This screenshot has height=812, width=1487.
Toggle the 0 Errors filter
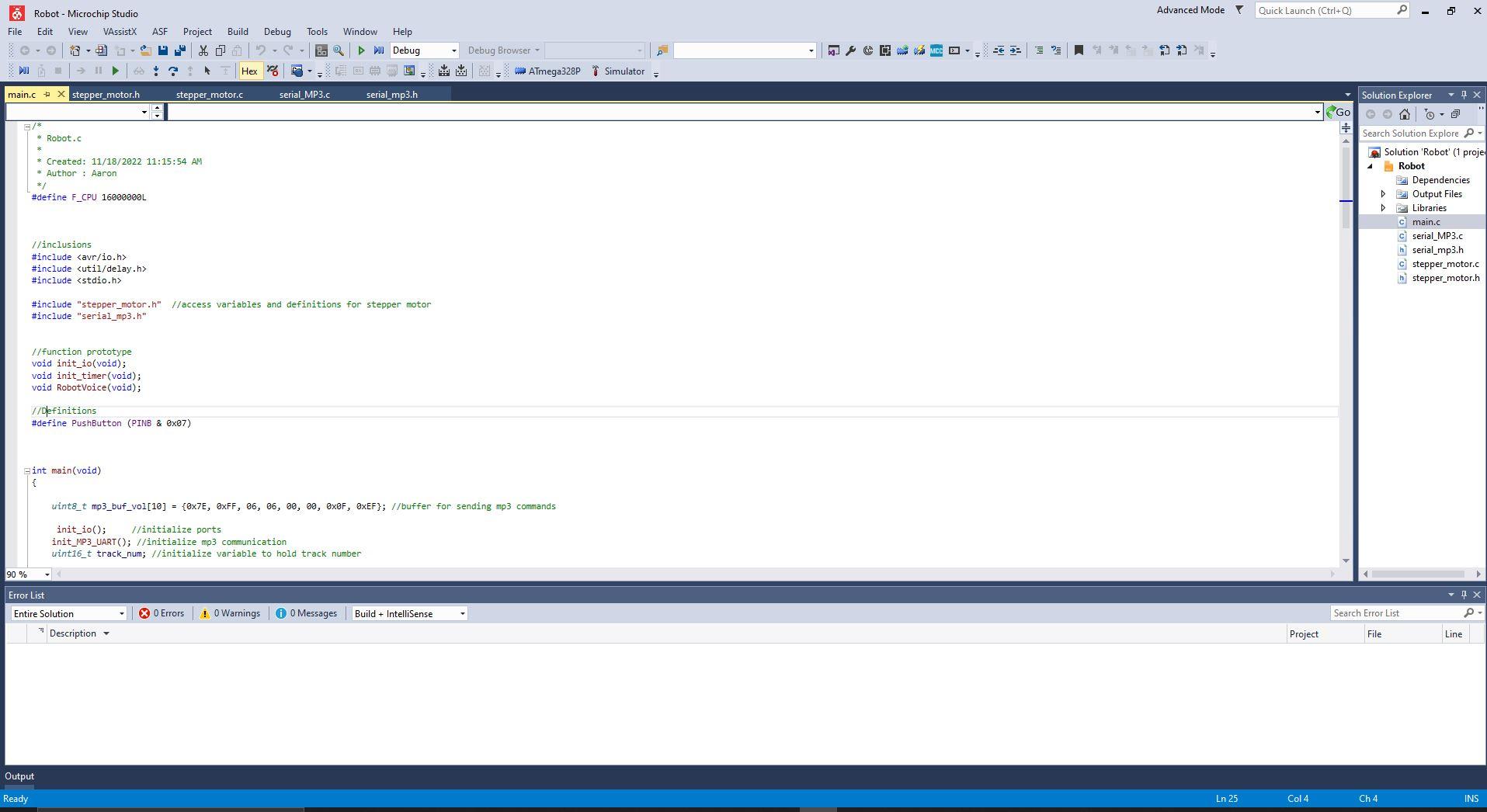[x=162, y=613]
